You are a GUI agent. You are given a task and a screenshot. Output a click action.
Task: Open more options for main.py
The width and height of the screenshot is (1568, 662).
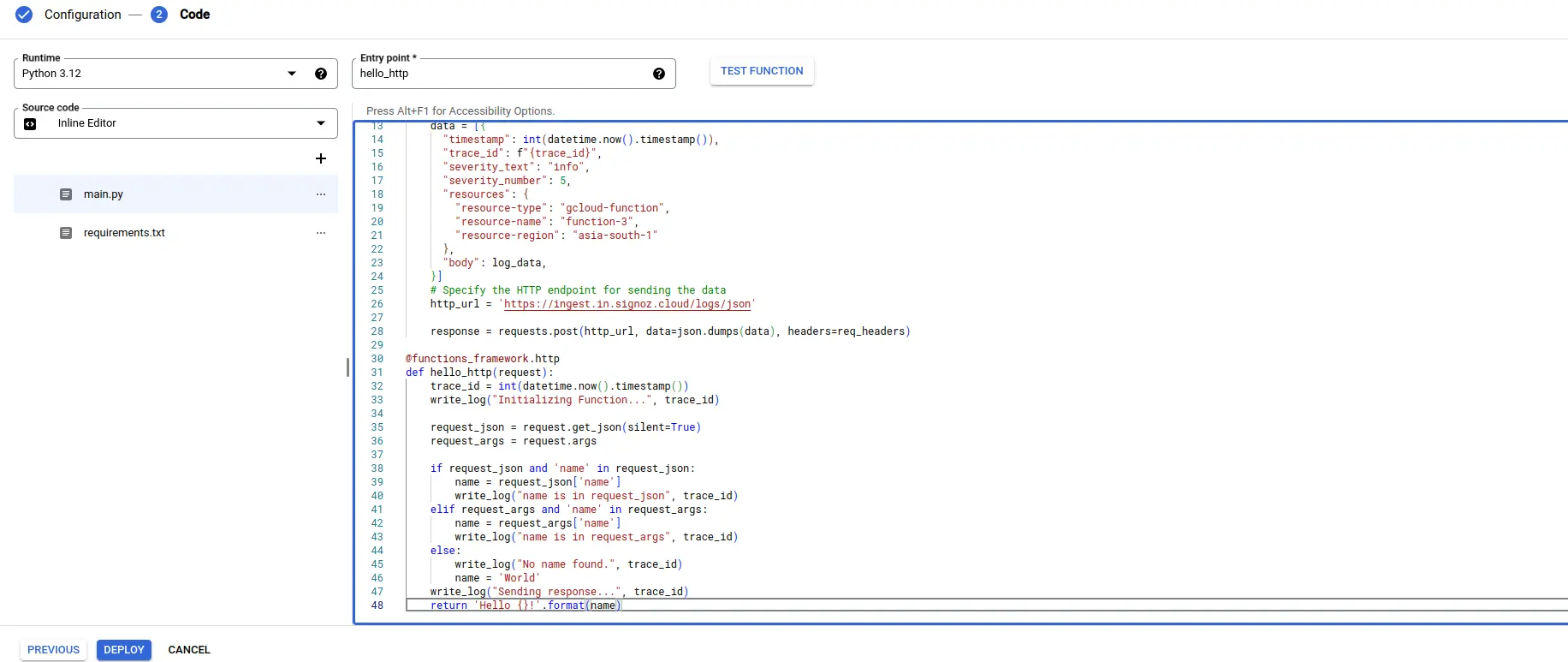coord(321,194)
